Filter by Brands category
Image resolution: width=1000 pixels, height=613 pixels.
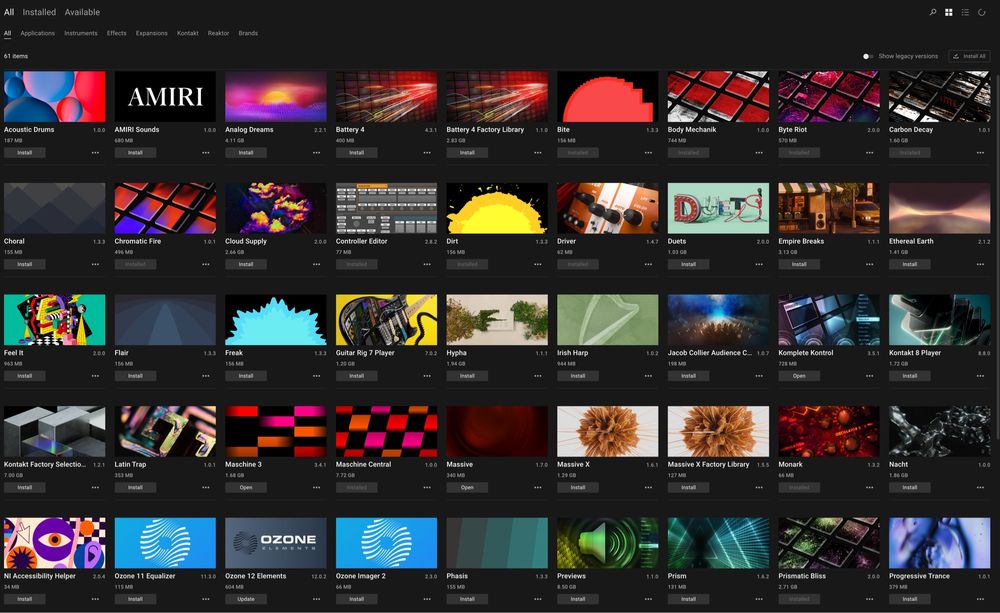click(248, 33)
